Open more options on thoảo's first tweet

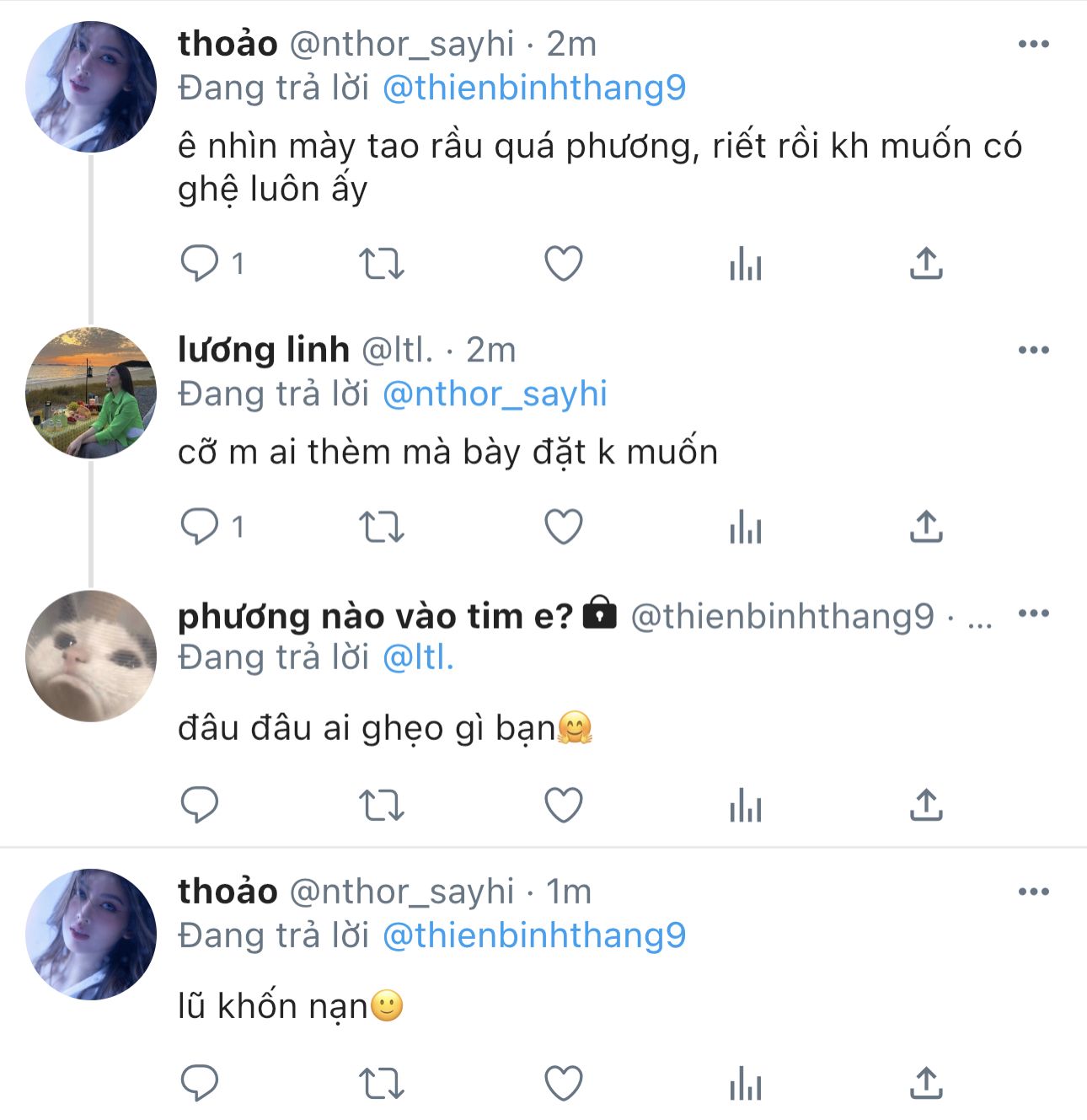1034,45
